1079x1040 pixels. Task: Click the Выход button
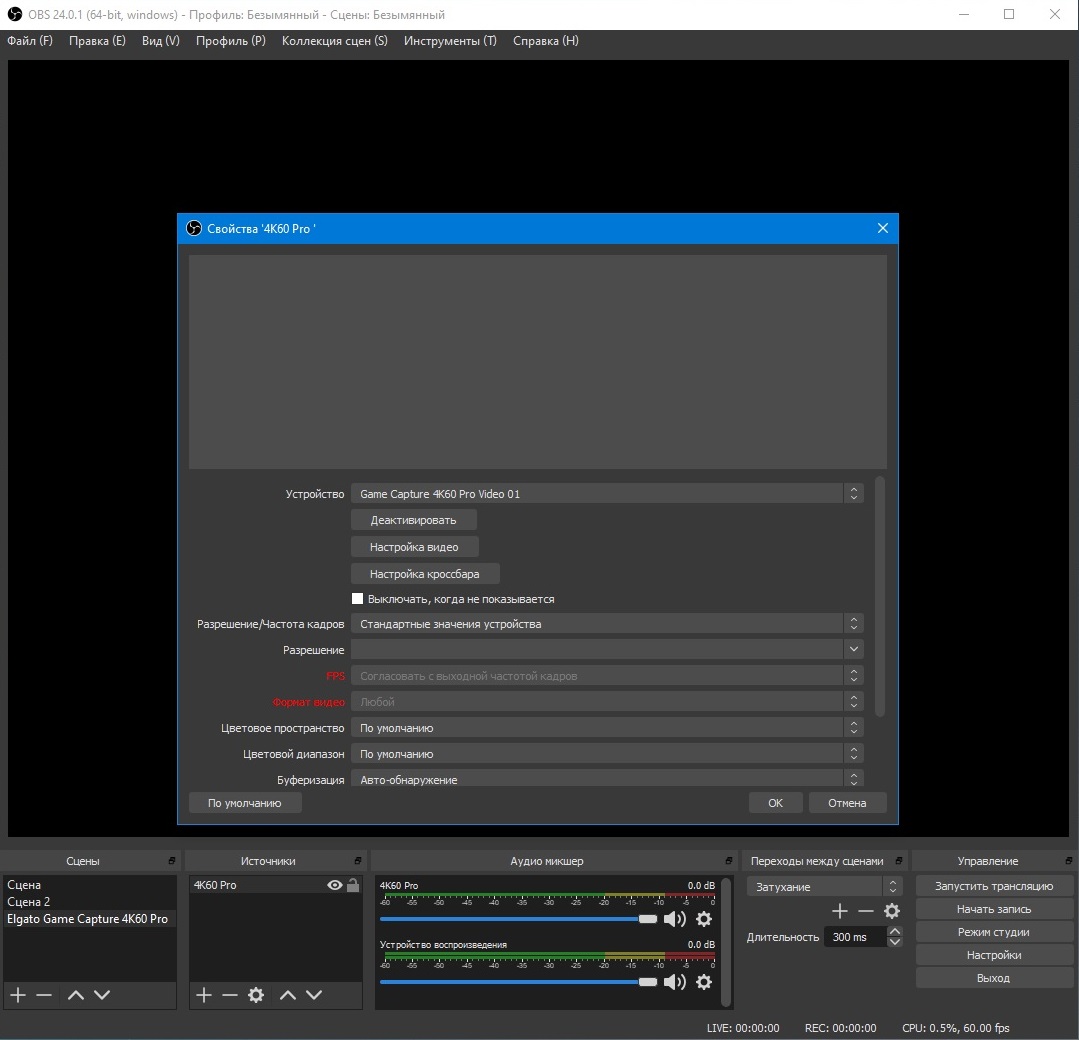pyautogui.click(x=994, y=977)
